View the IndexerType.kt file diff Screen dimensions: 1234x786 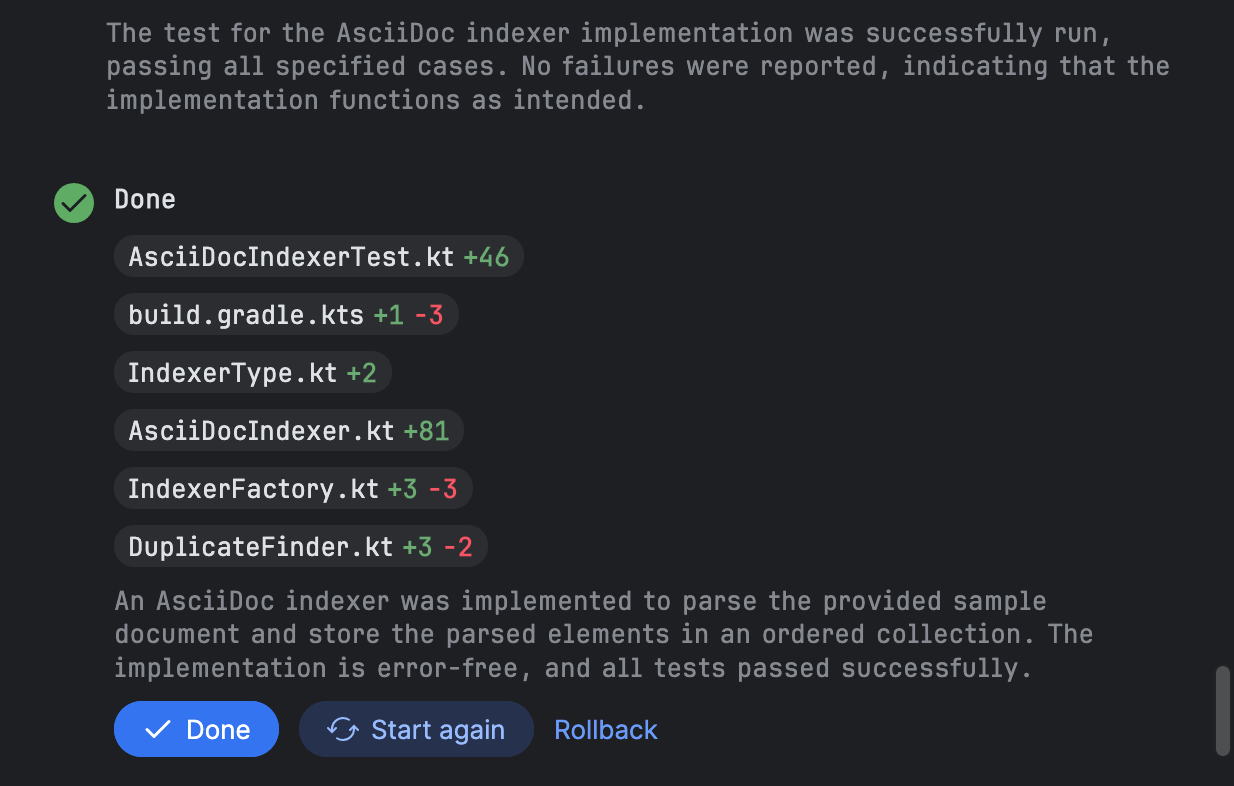pyautogui.click(x=253, y=373)
